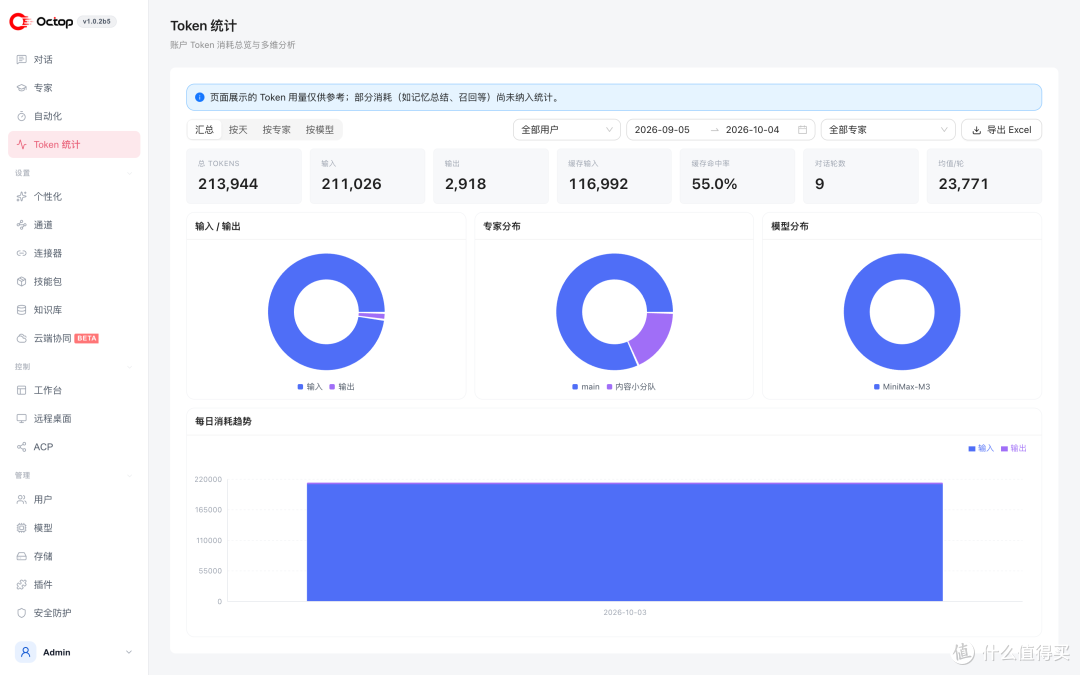1080x675 pixels.
Task: Expand the Admin account menu chevron
Action: (129, 652)
